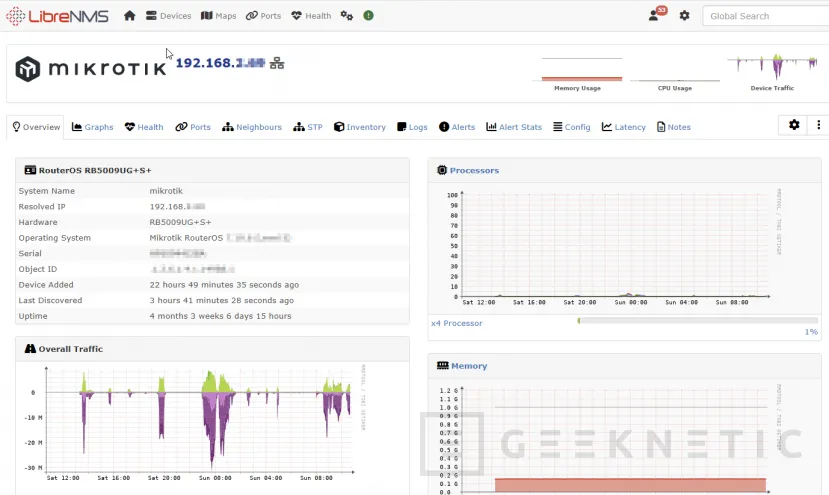The height and width of the screenshot is (495, 829).
Task: Click the Processors chip icon
Action: tap(442, 170)
